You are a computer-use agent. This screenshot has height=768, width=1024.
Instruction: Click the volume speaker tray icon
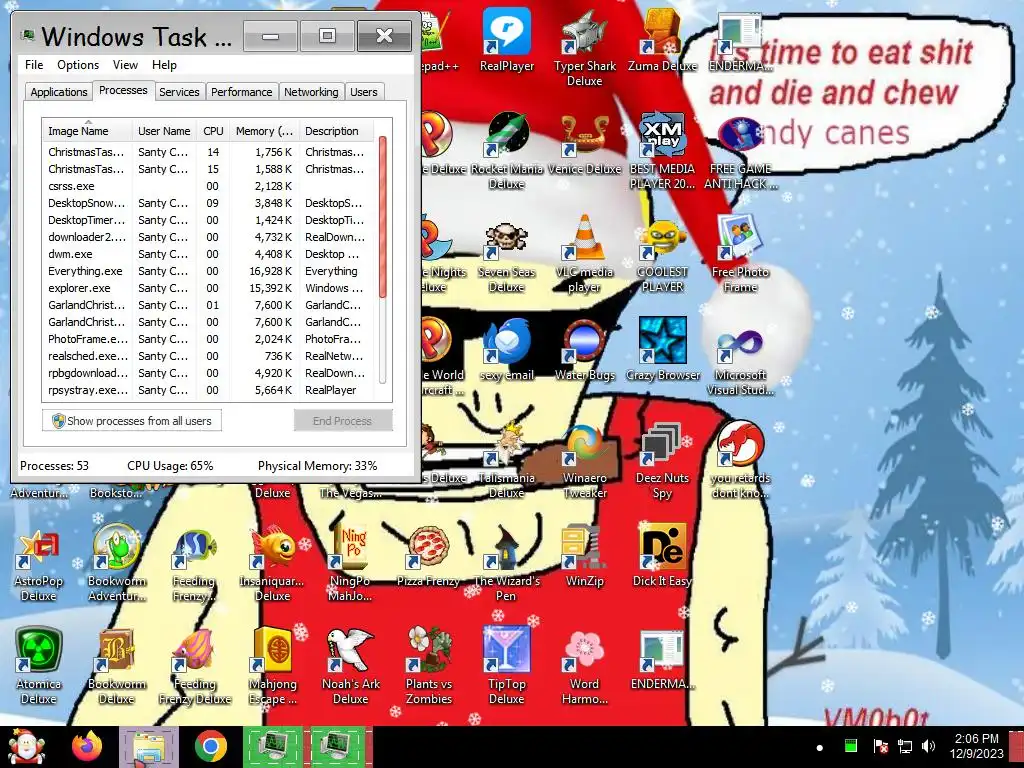tap(928, 746)
